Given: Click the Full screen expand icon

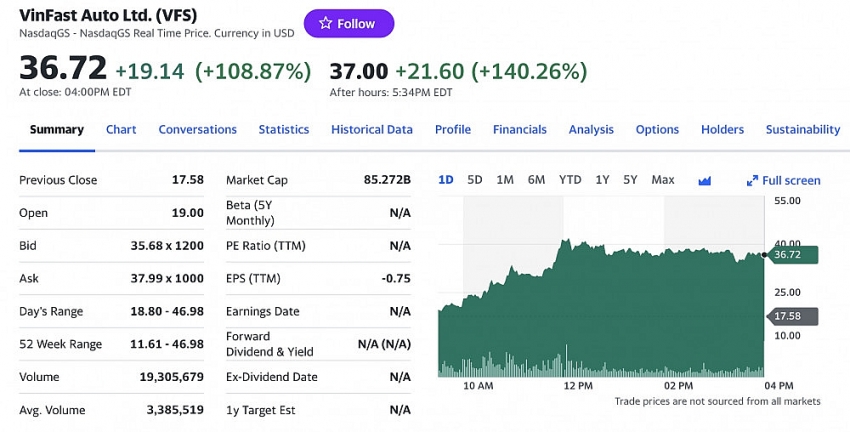Looking at the screenshot, I should [753, 181].
